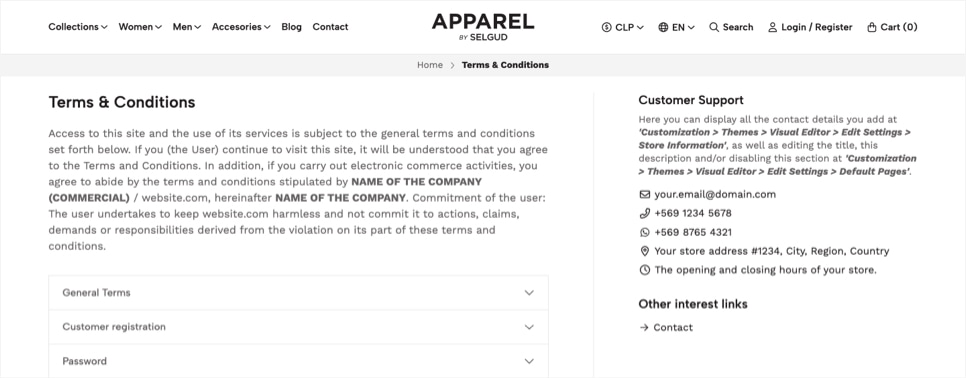Click the currency coin icon next to CLP
This screenshot has height=378, width=966.
pyautogui.click(x=607, y=27)
